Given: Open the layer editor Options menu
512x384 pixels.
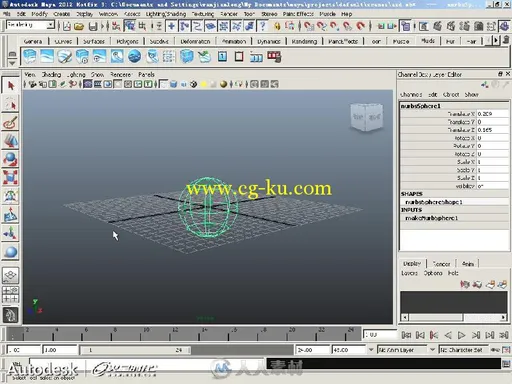Looking at the screenshot, I should tap(433, 273).
